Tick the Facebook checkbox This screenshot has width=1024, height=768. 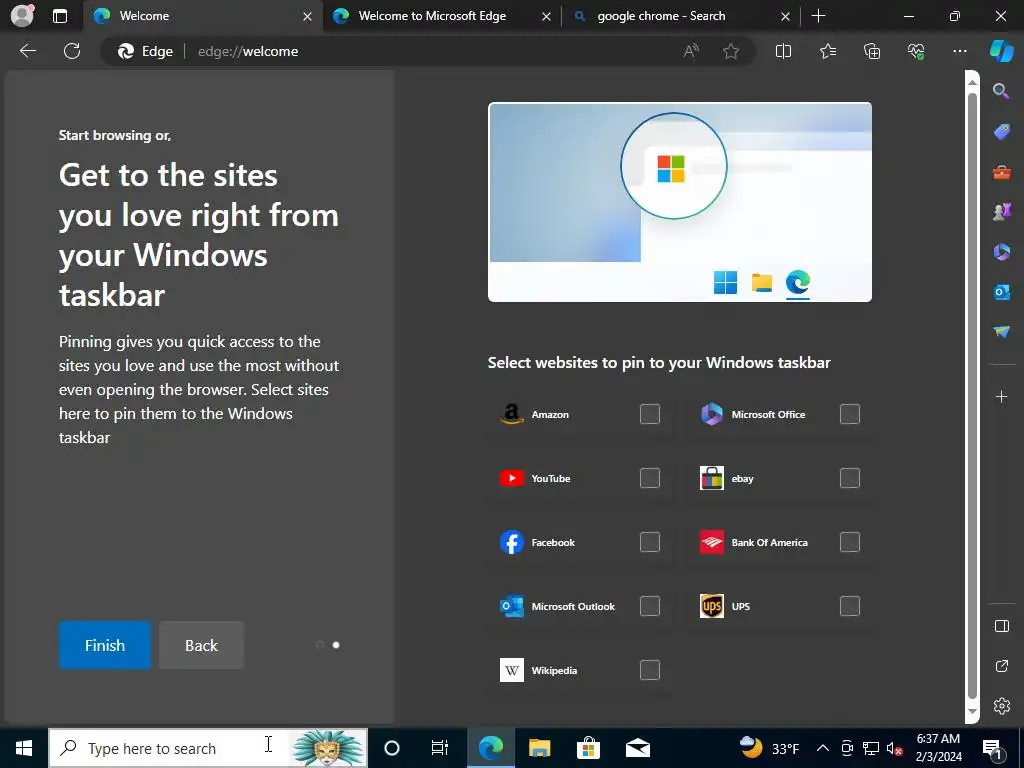(x=650, y=542)
